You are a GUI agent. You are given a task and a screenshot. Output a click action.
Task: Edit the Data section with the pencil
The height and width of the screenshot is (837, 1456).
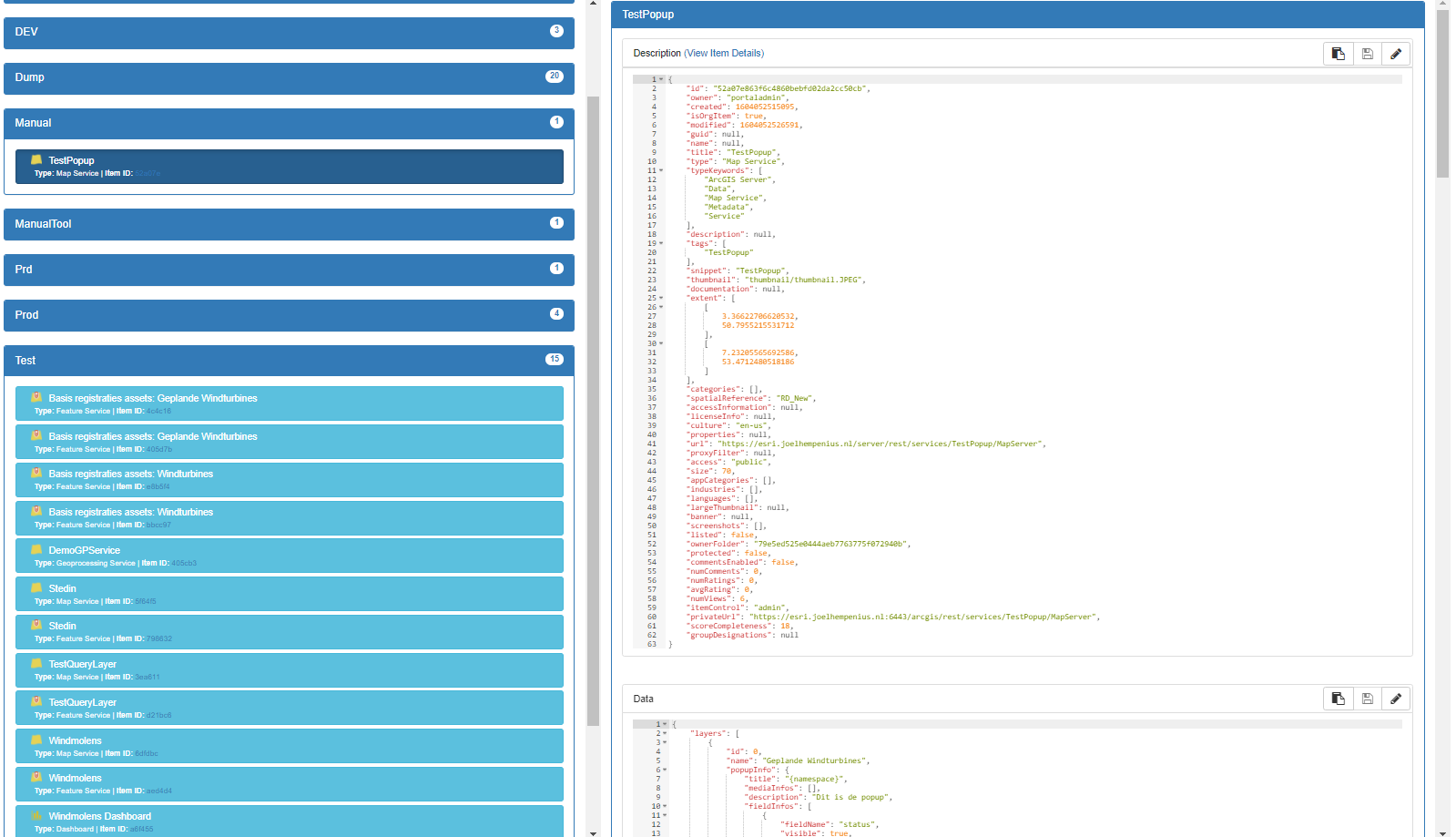point(1396,699)
